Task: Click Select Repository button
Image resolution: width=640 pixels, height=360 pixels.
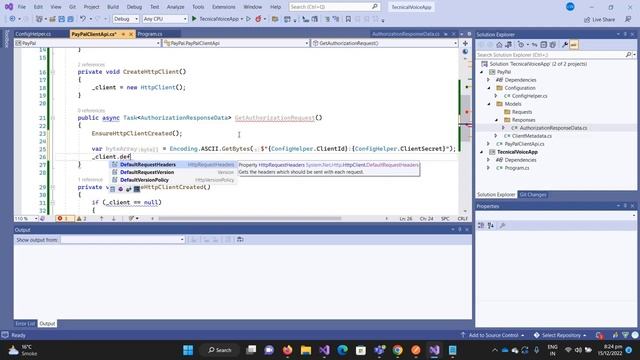Action: [x=560, y=335]
